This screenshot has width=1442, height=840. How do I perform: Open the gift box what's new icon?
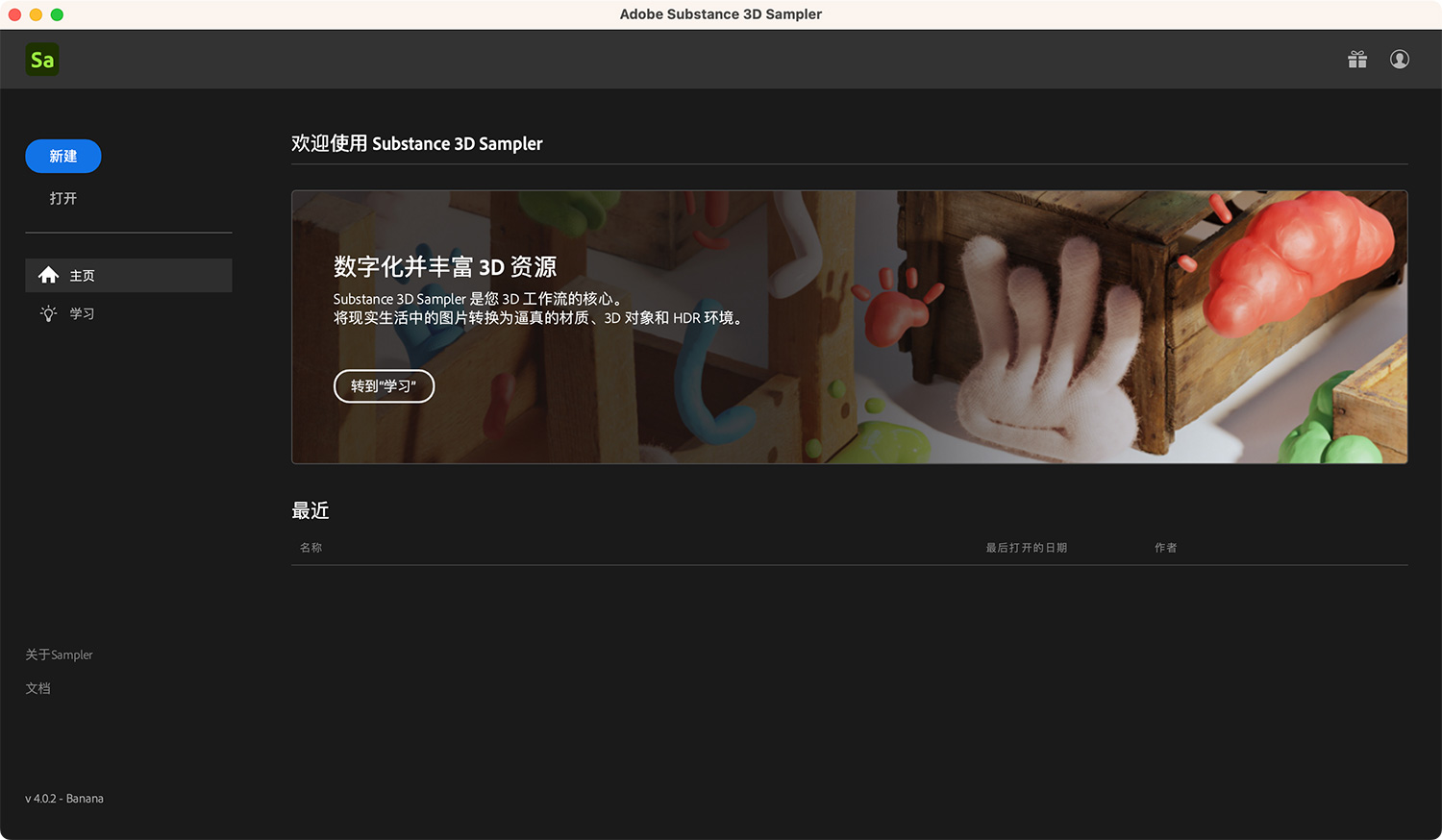(x=1357, y=60)
